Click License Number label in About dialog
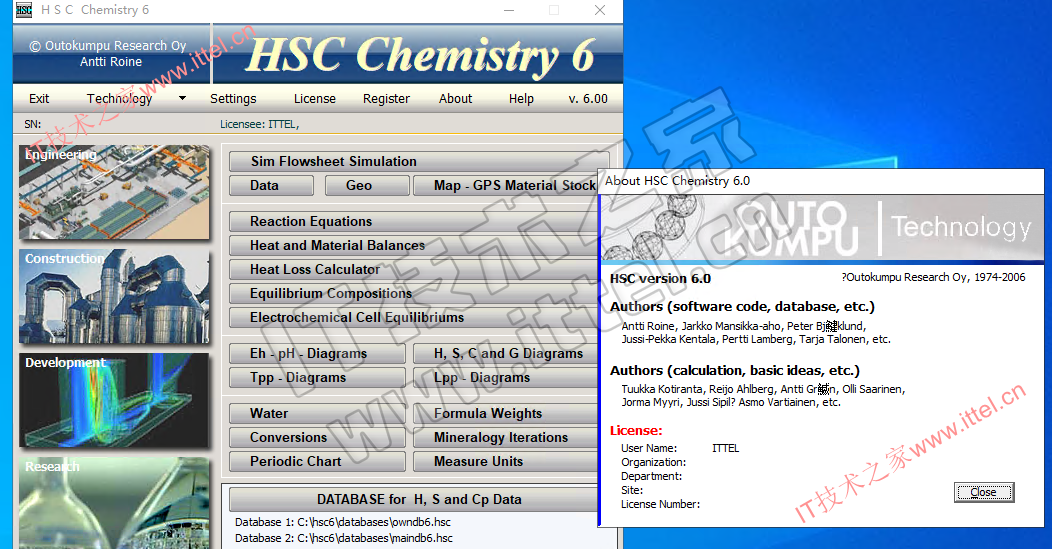 (660, 505)
